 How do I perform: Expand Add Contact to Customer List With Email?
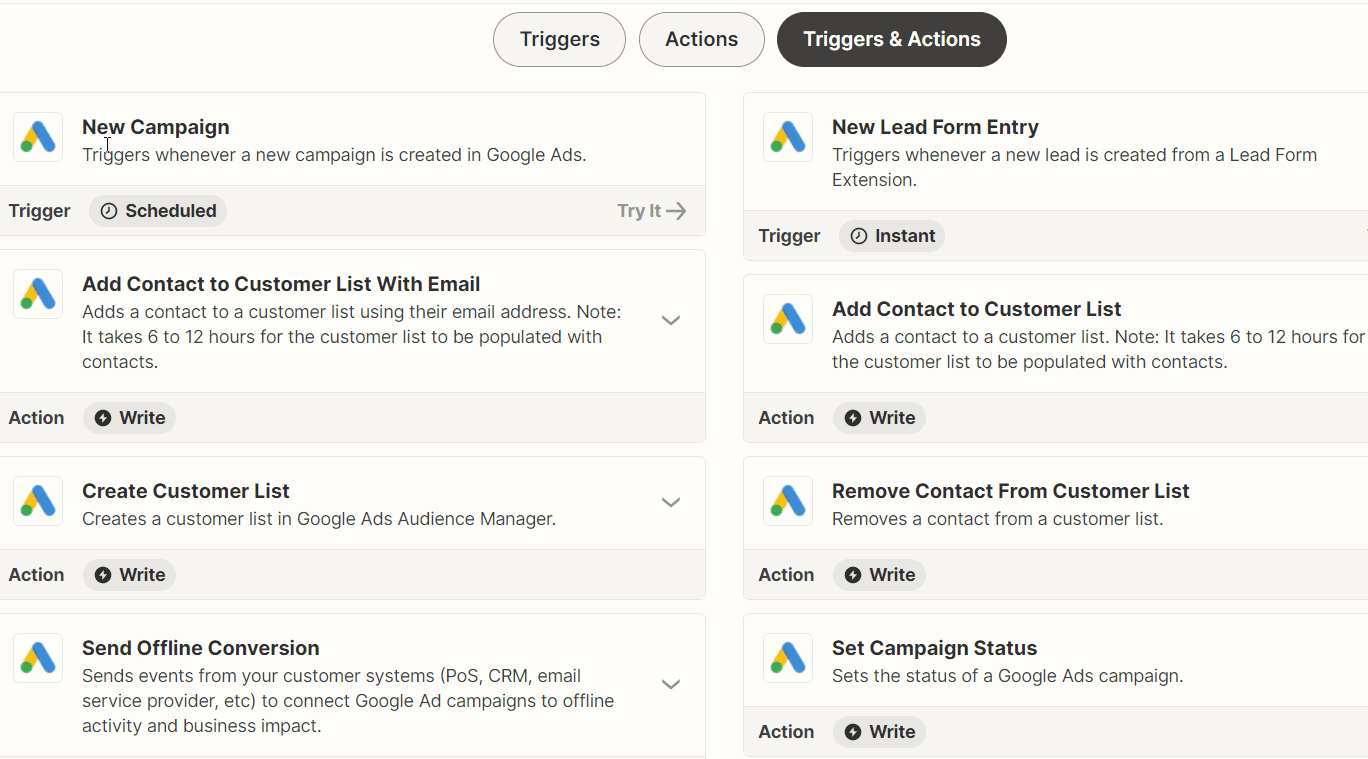[x=671, y=320]
